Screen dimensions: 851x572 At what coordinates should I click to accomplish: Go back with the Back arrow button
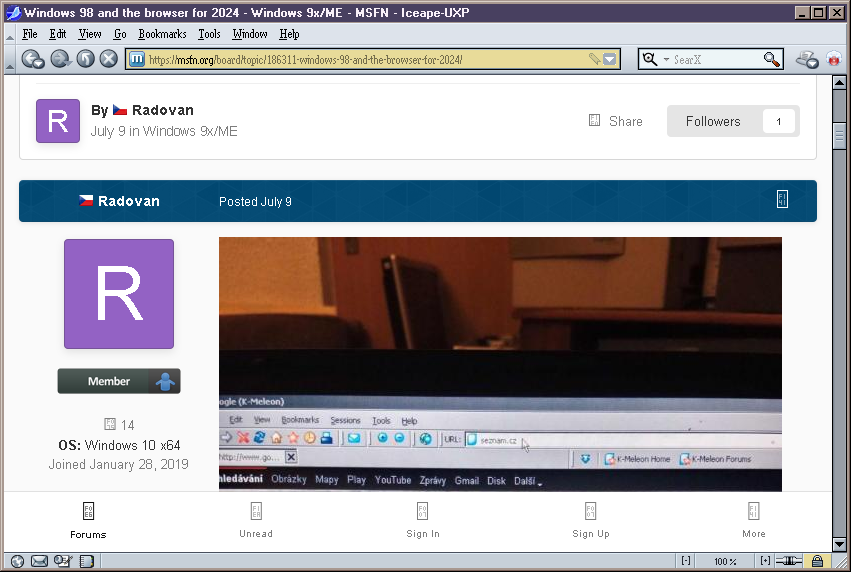(32, 59)
